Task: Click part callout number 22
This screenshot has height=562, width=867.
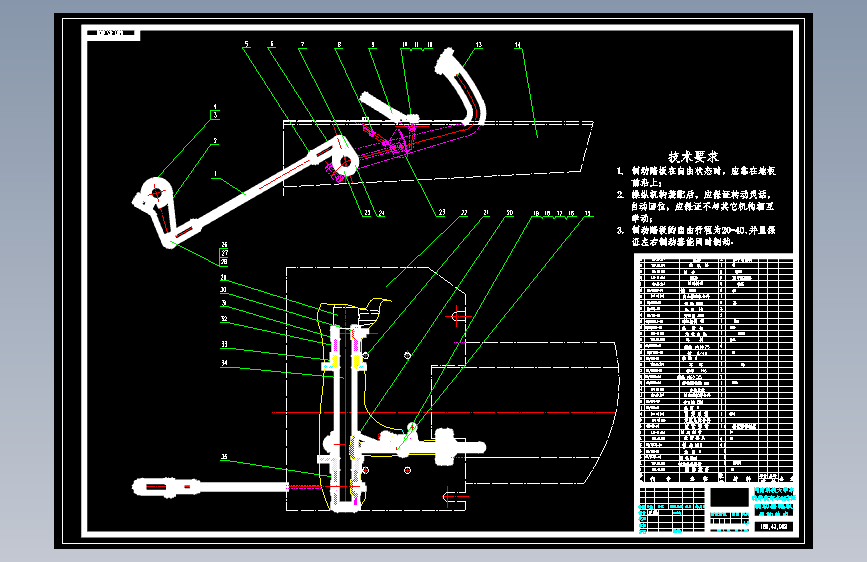Action: [464, 213]
